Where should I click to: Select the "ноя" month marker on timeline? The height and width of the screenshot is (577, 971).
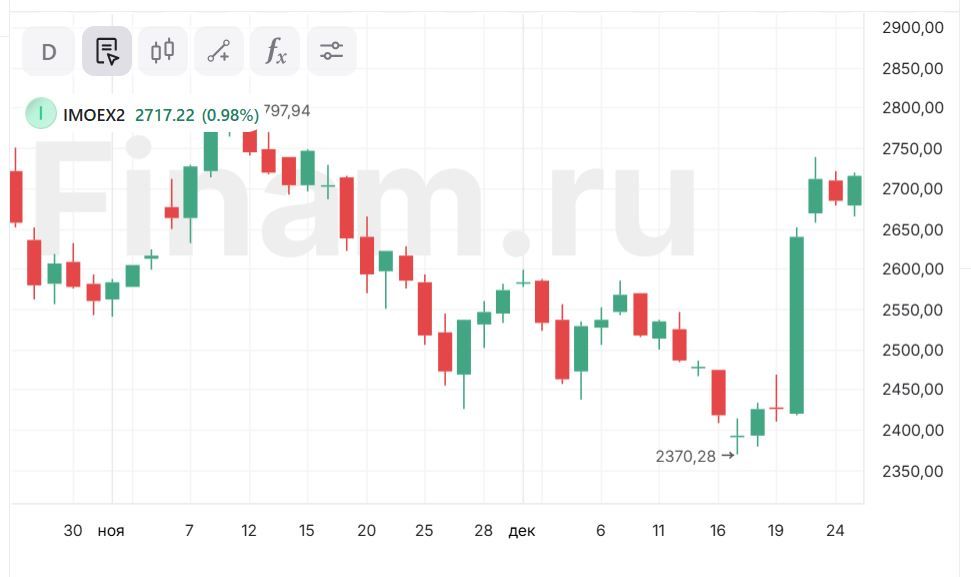coord(111,530)
